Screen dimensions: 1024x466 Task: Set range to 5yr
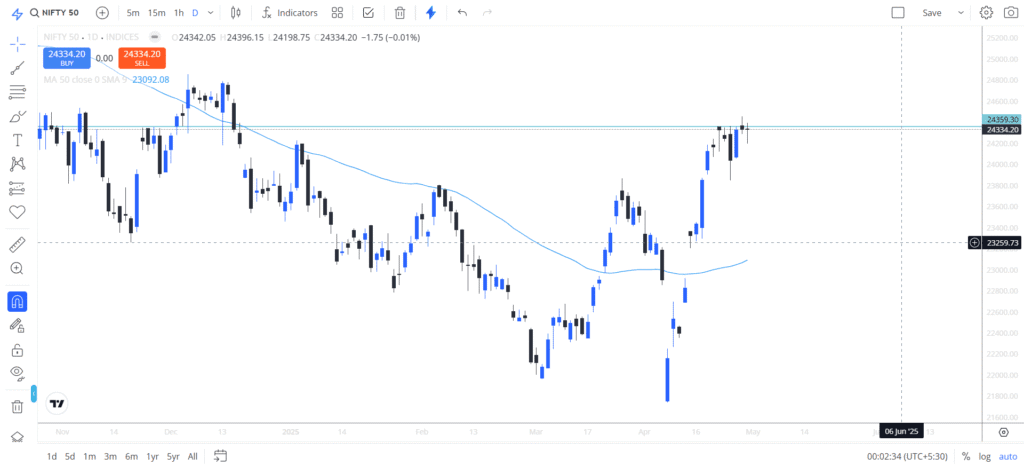173,456
